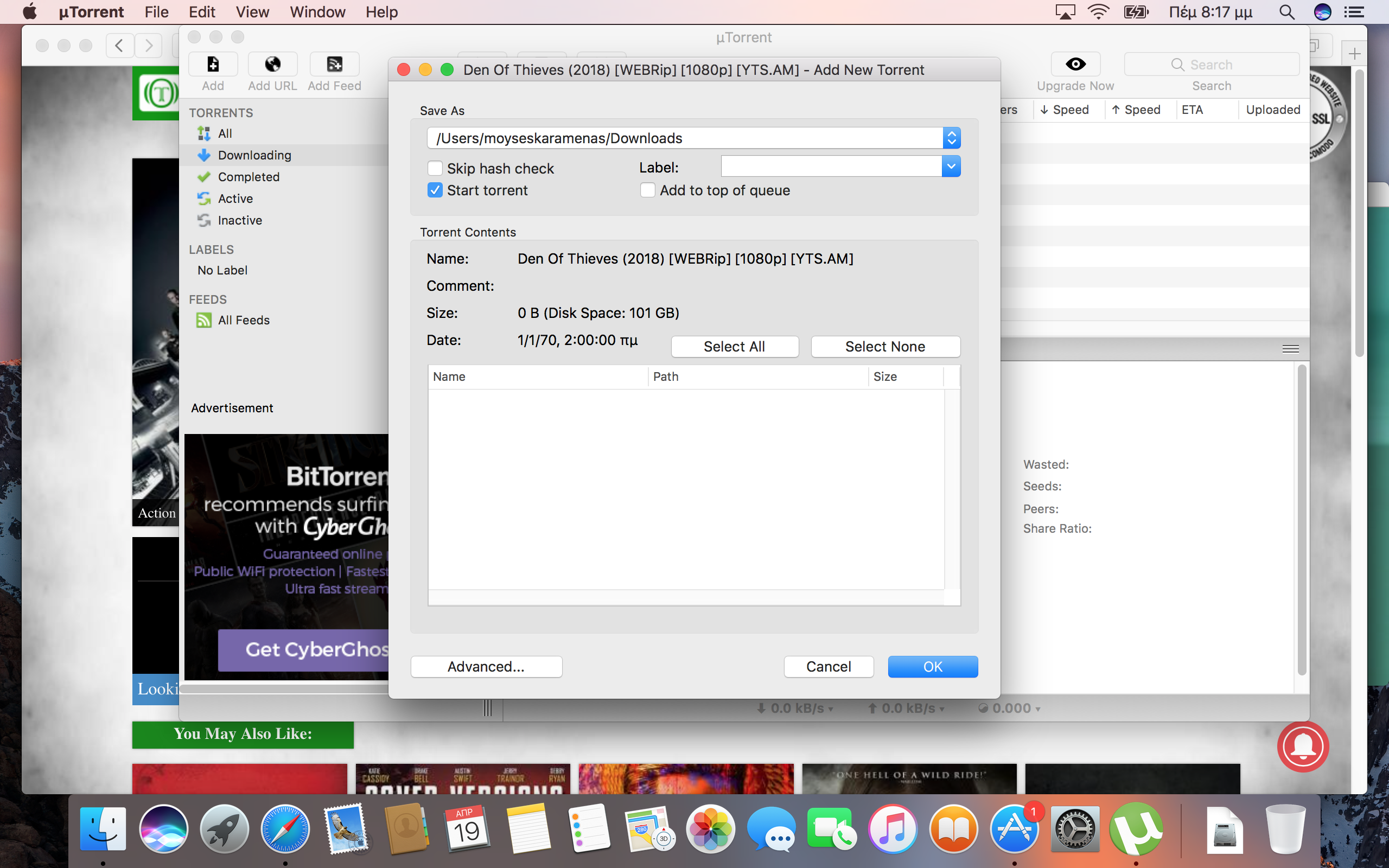Open iTunes from dock

(893, 829)
